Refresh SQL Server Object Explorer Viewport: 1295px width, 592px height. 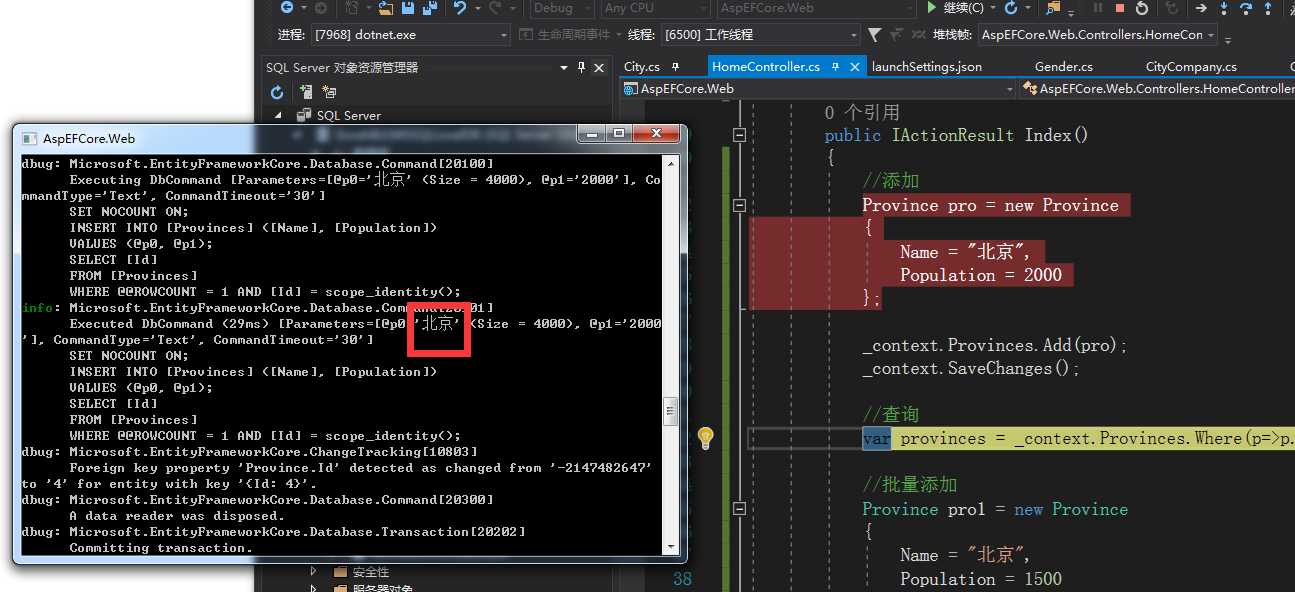[277, 92]
